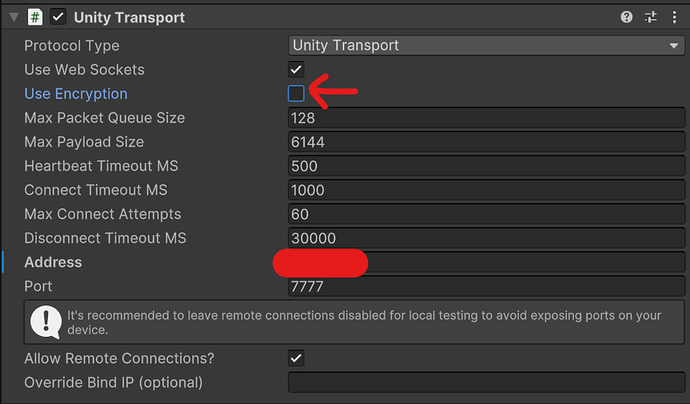Click the C# script icon next to Unity Transport

(x=35, y=17)
